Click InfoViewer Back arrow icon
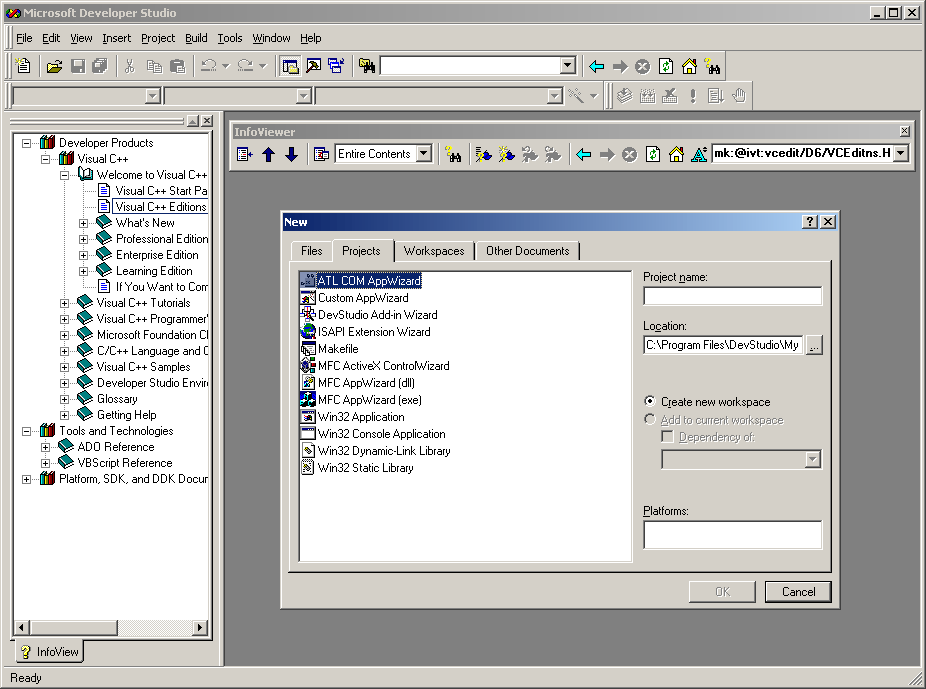 (583, 155)
